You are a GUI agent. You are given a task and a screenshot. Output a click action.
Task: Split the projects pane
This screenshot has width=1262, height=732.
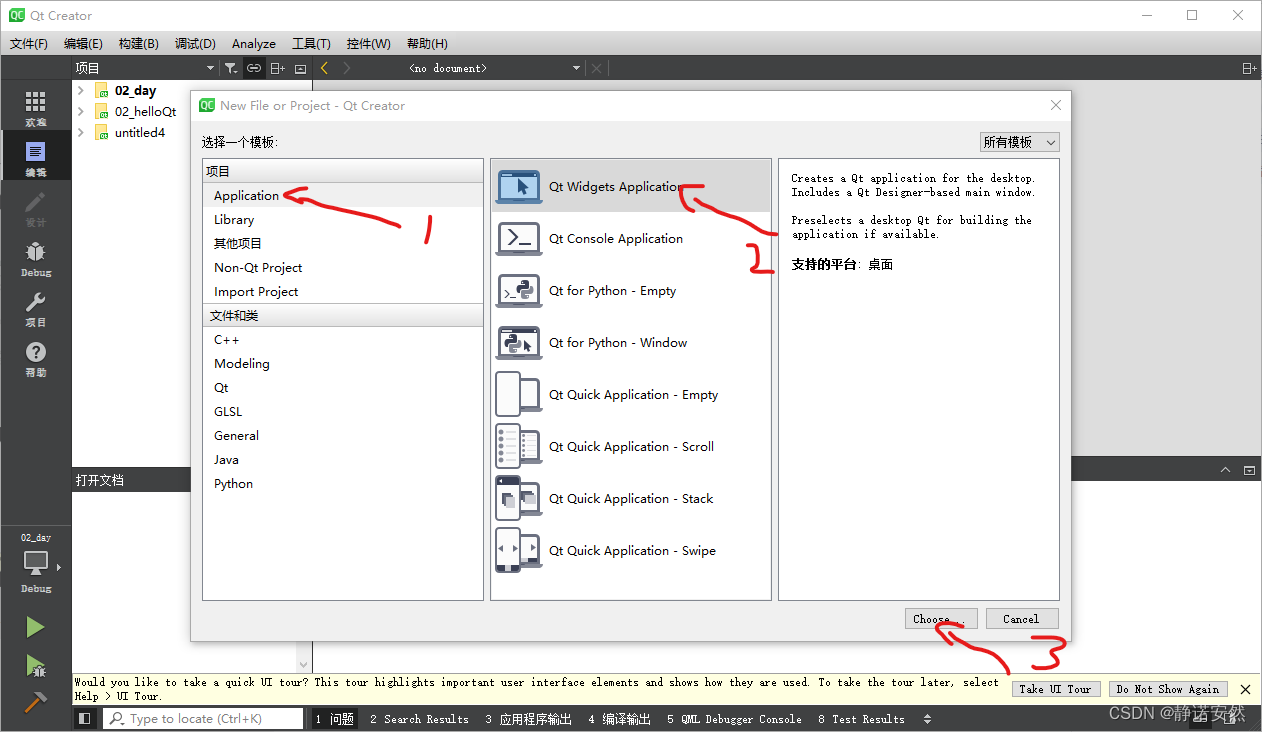278,68
